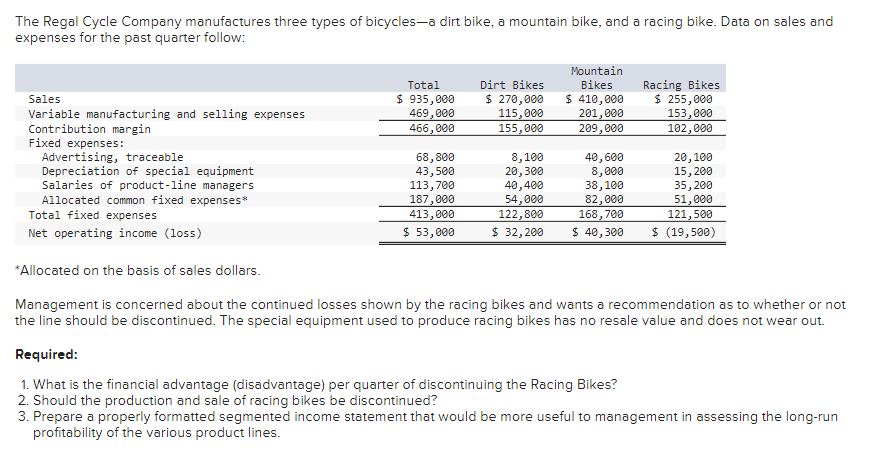871x454 pixels.
Task: Click the Required: heading
Action: coord(47,355)
